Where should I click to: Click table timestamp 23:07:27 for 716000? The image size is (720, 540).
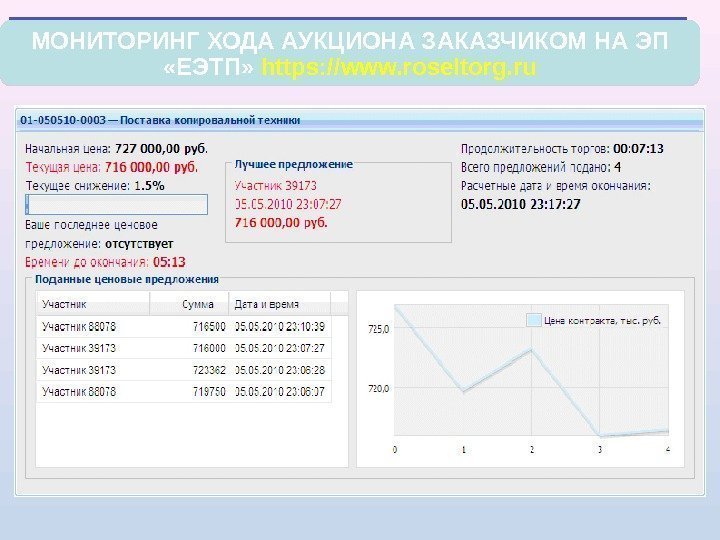280,348
